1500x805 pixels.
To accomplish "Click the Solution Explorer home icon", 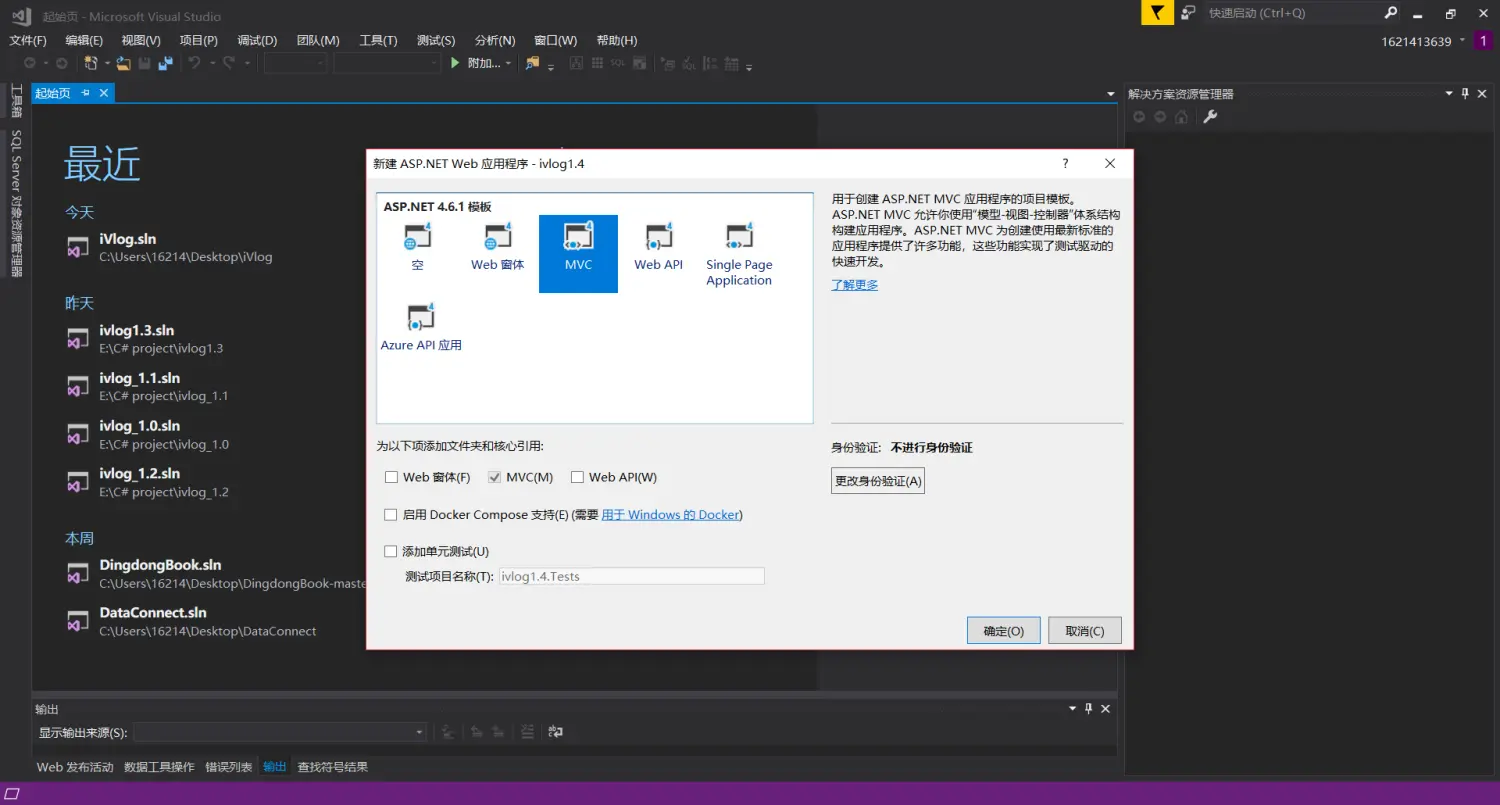I will click(x=1182, y=117).
